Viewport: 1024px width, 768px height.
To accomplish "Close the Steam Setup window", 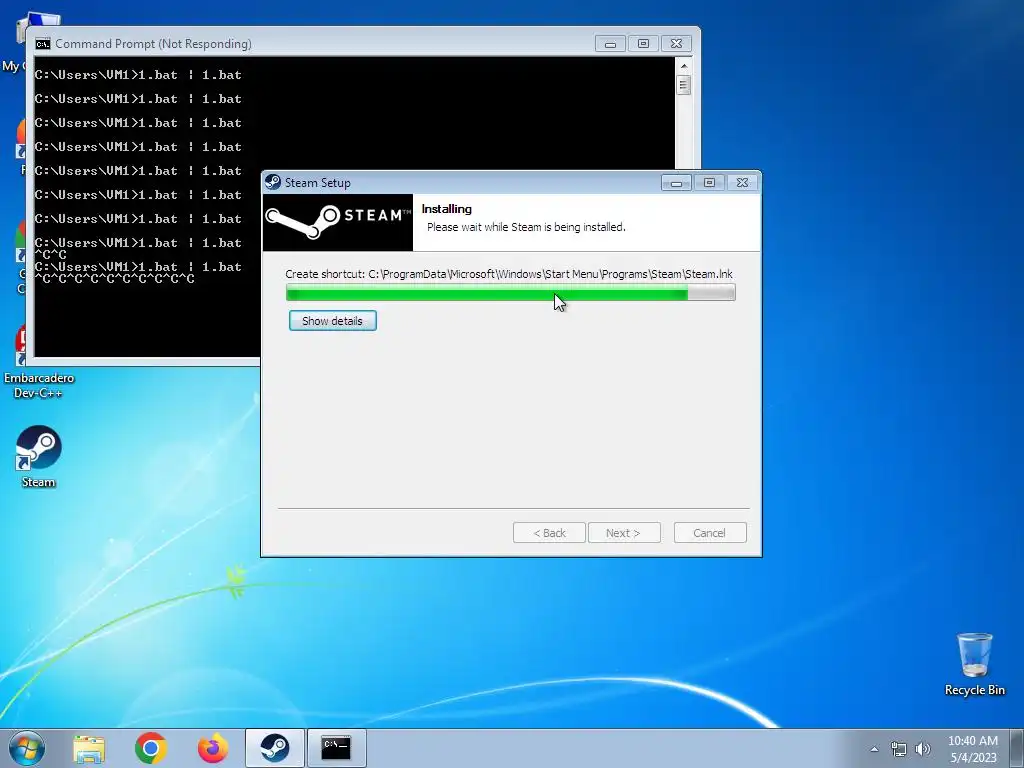I will pos(743,183).
